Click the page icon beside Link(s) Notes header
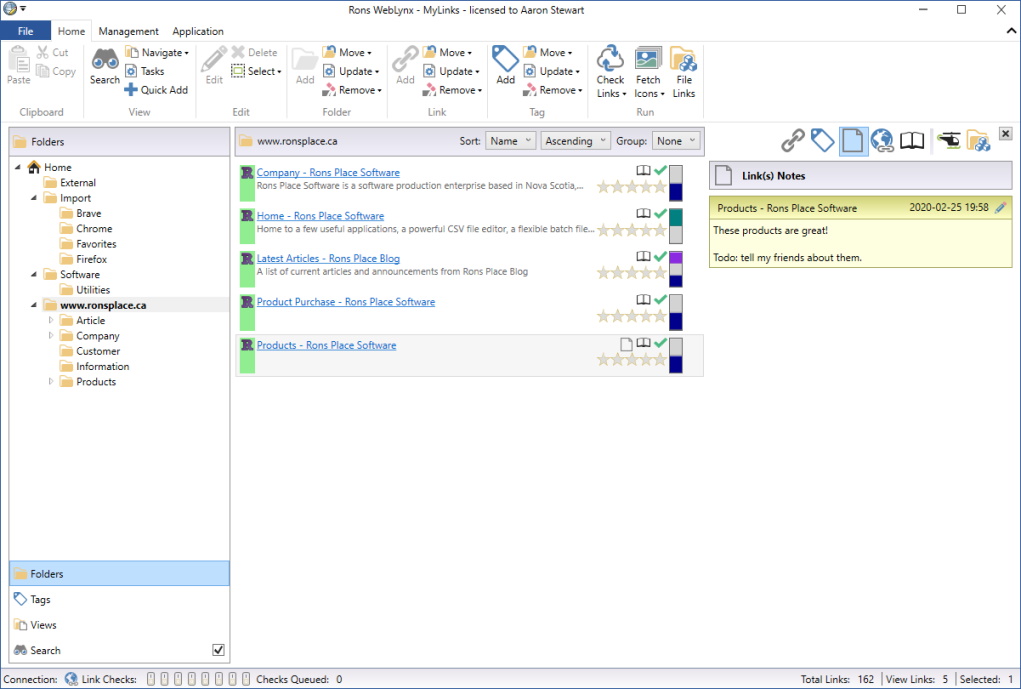Viewport: 1021px width, 689px height. pyautogui.click(x=723, y=175)
